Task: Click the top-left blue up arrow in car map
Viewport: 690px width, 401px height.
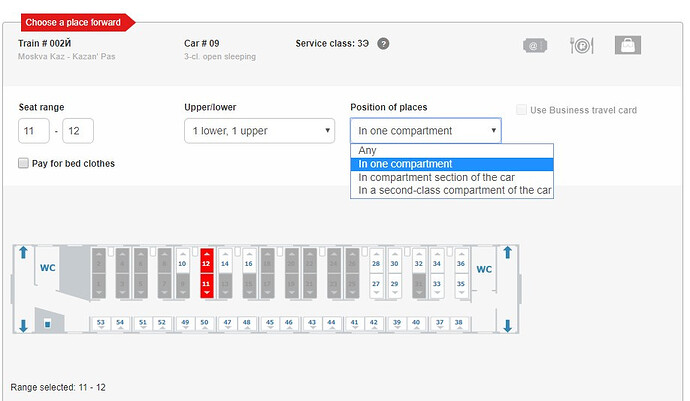Action: tap(23, 253)
